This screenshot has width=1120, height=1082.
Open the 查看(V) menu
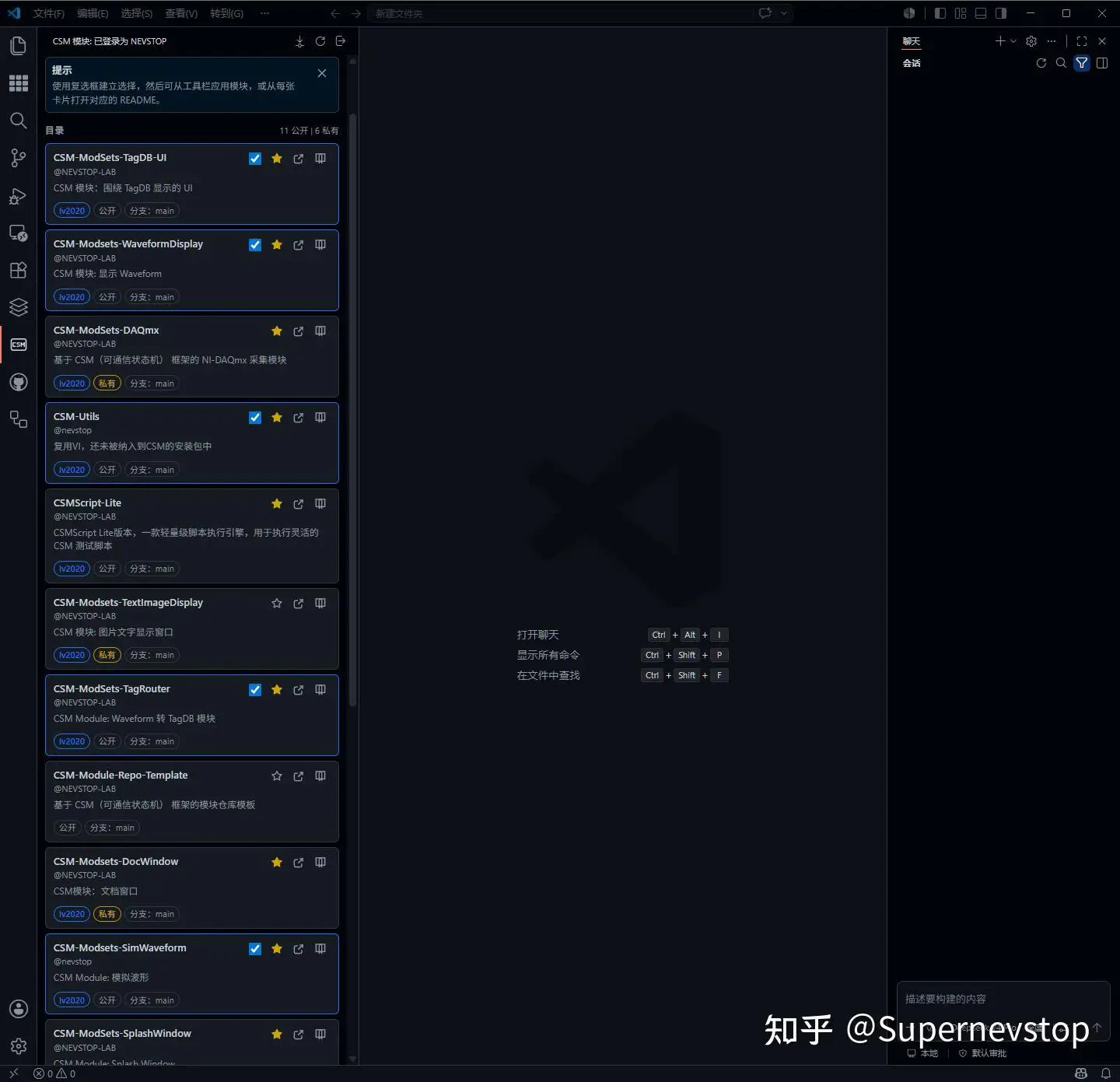click(181, 13)
